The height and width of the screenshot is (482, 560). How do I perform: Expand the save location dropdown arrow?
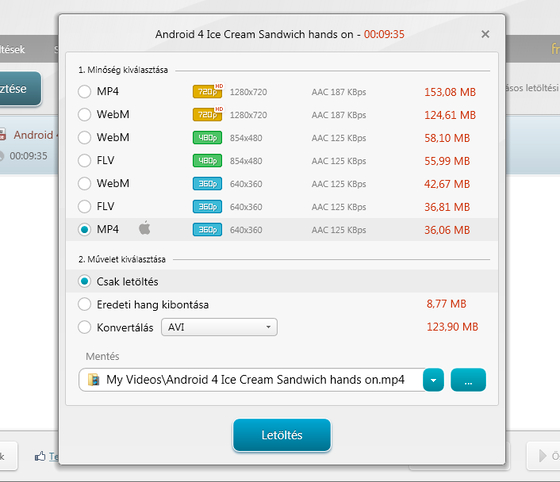[433, 380]
